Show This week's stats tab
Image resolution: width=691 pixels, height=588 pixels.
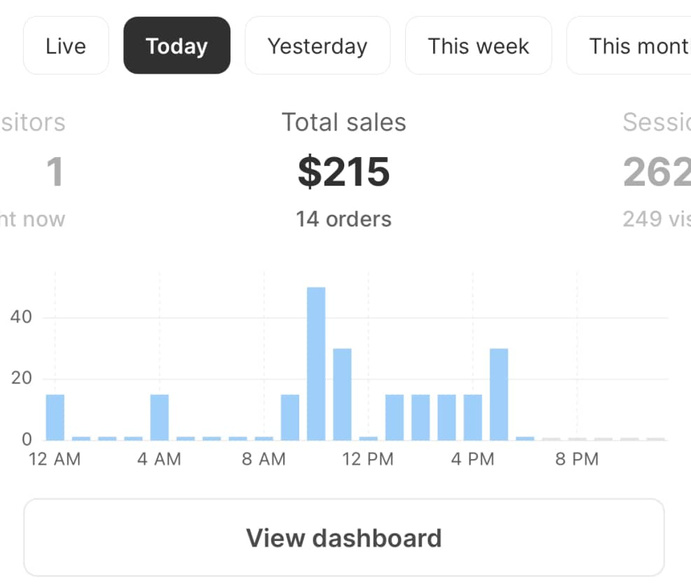click(x=478, y=46)
